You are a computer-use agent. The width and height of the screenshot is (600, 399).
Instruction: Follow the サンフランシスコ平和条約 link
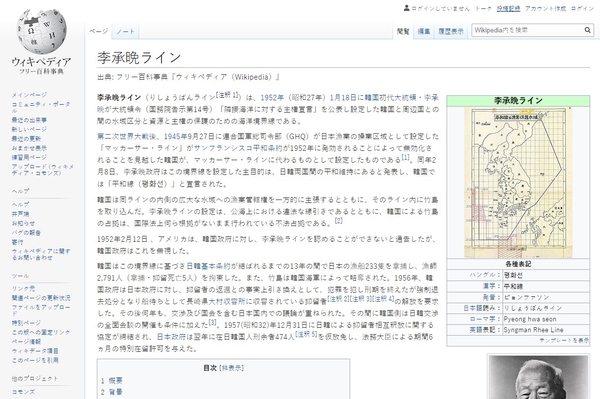(238, 148)
